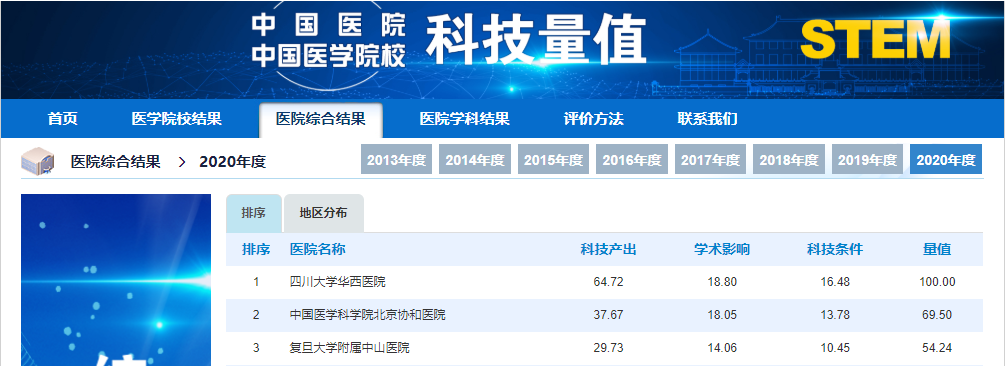This screenshot has height=366, width=1005.
Task: Switch to the 地区分布 tab
Action: point(324,213)
